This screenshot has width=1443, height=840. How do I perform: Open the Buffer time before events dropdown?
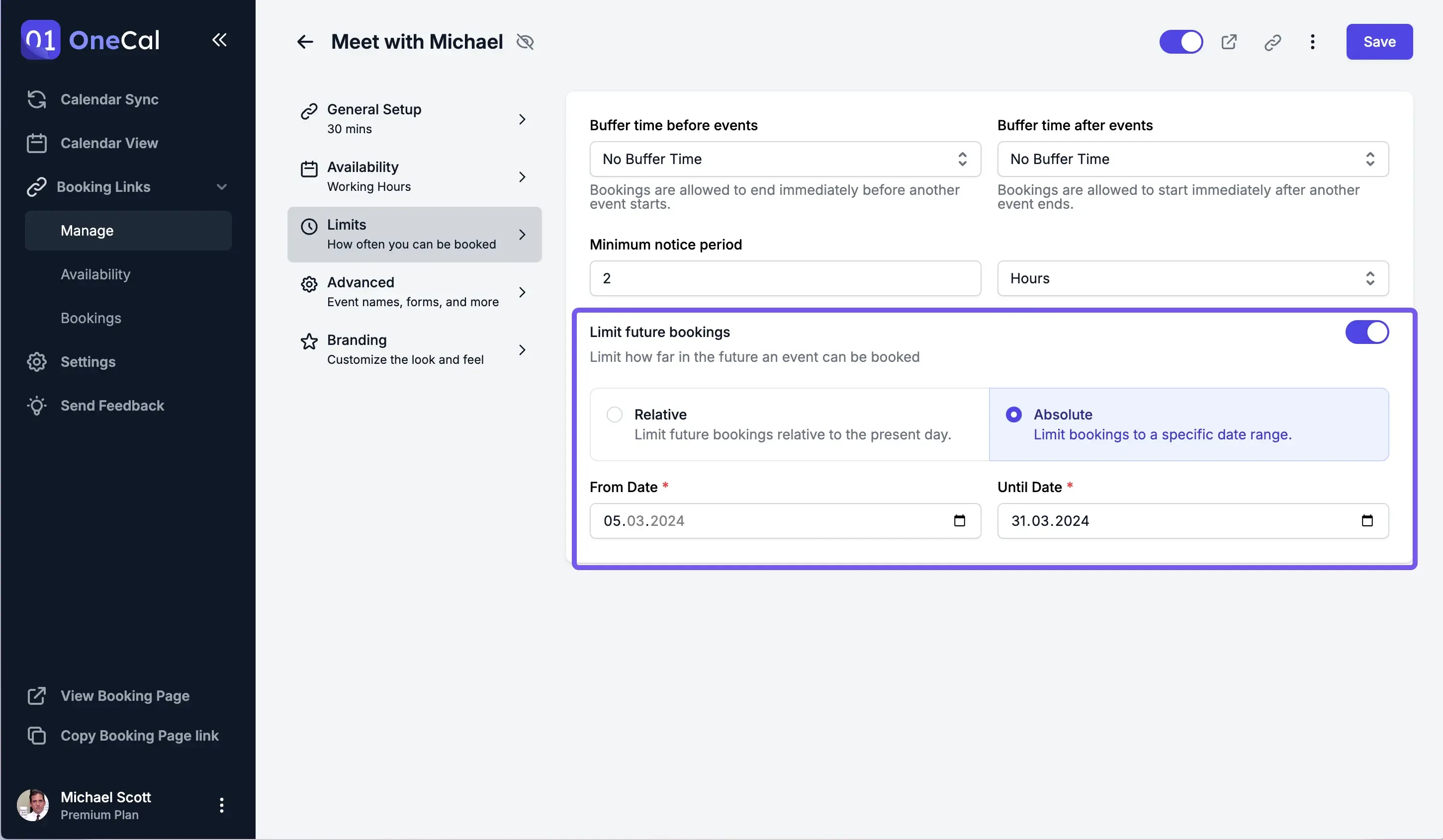(784, 159)
